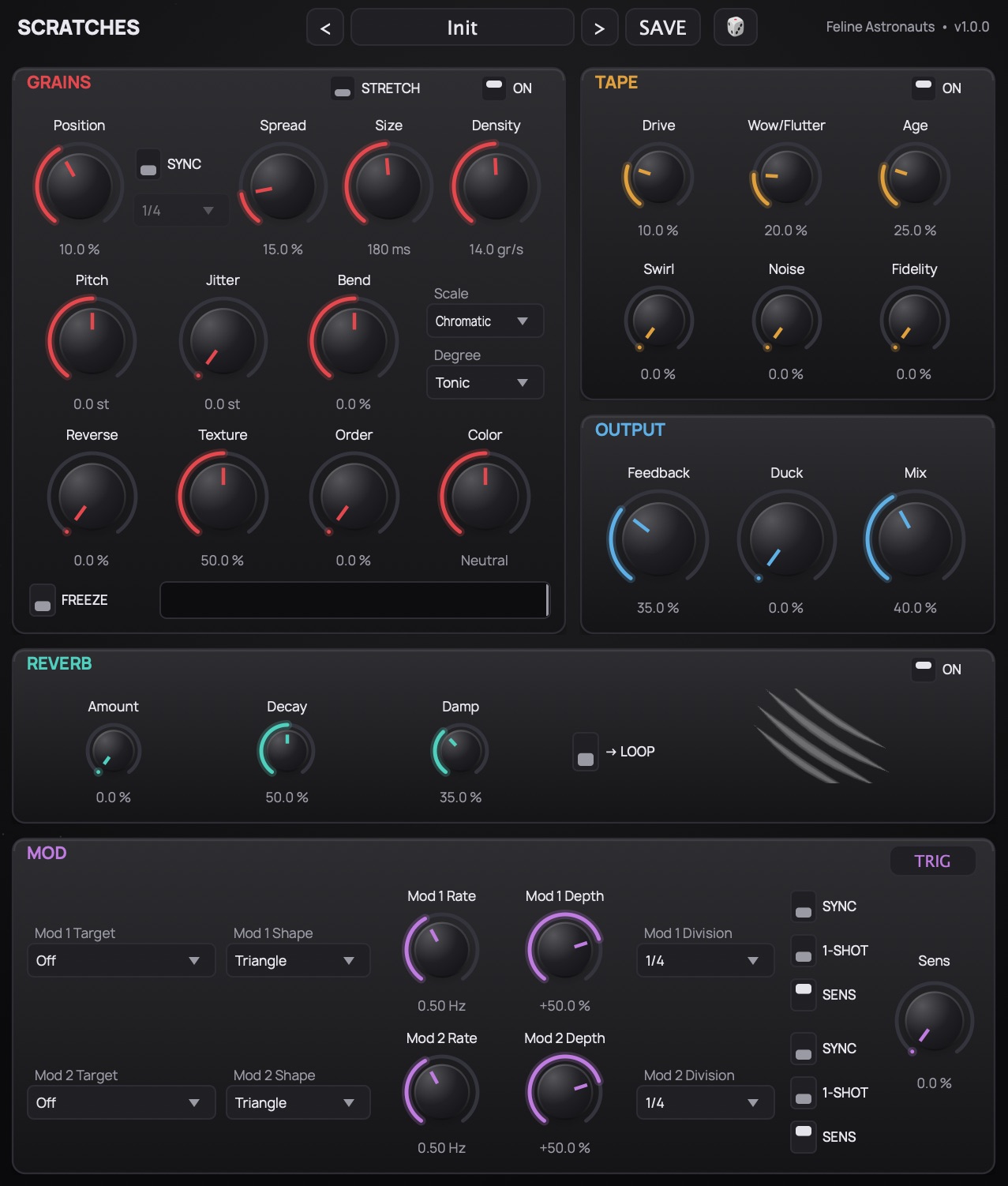
Task: Click the Swirl knob
Action: pyautogui.click(x=658, y=321)
